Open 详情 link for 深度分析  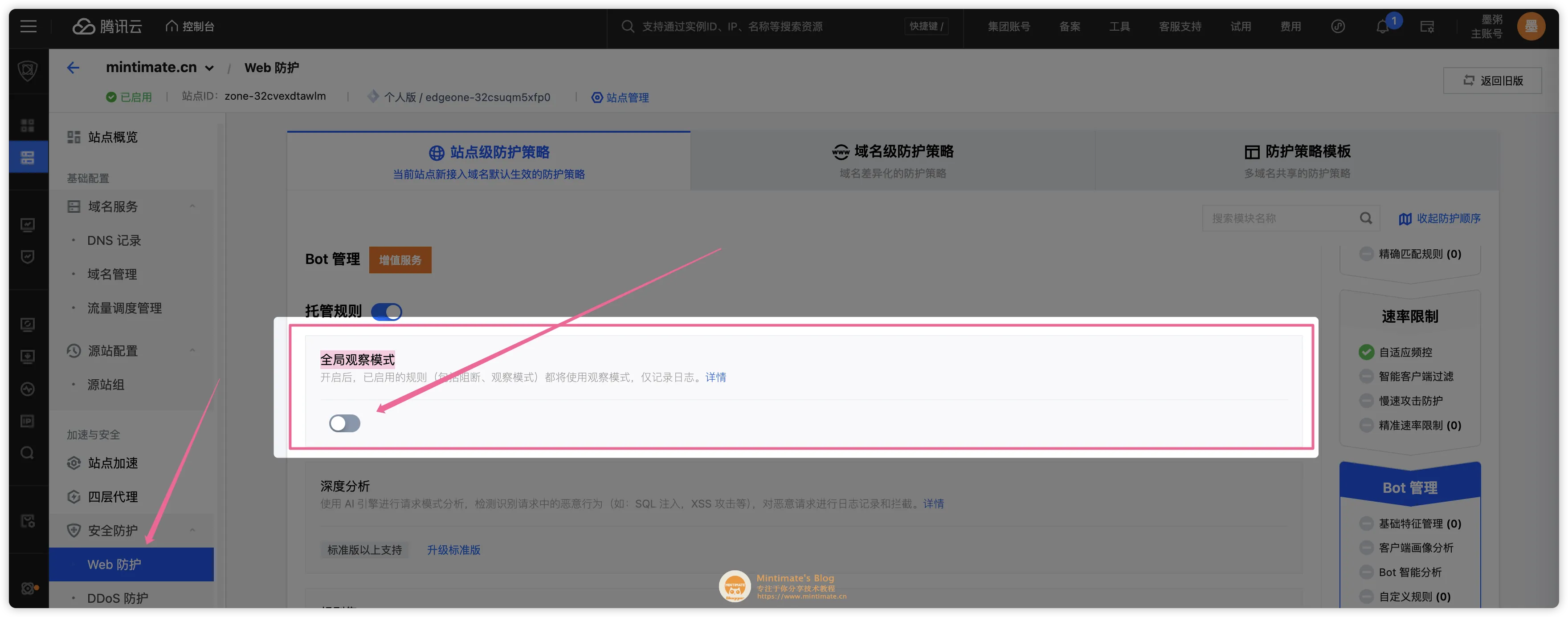point(933,504)
